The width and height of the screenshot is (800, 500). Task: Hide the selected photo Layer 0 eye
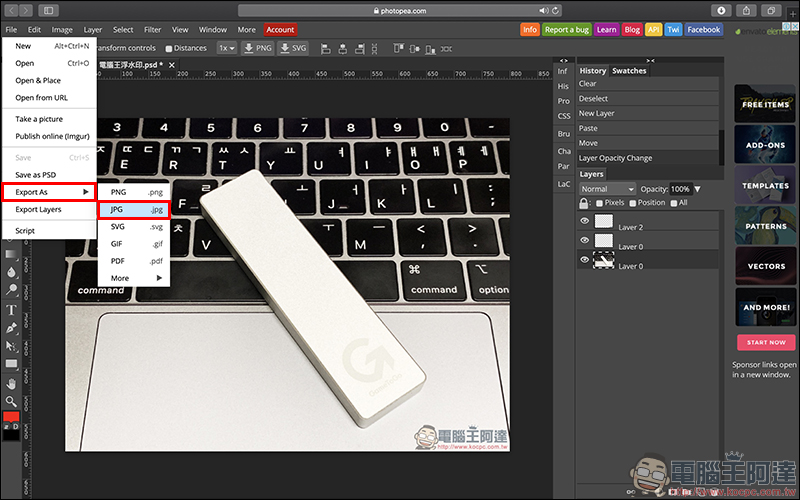[585, 260]
